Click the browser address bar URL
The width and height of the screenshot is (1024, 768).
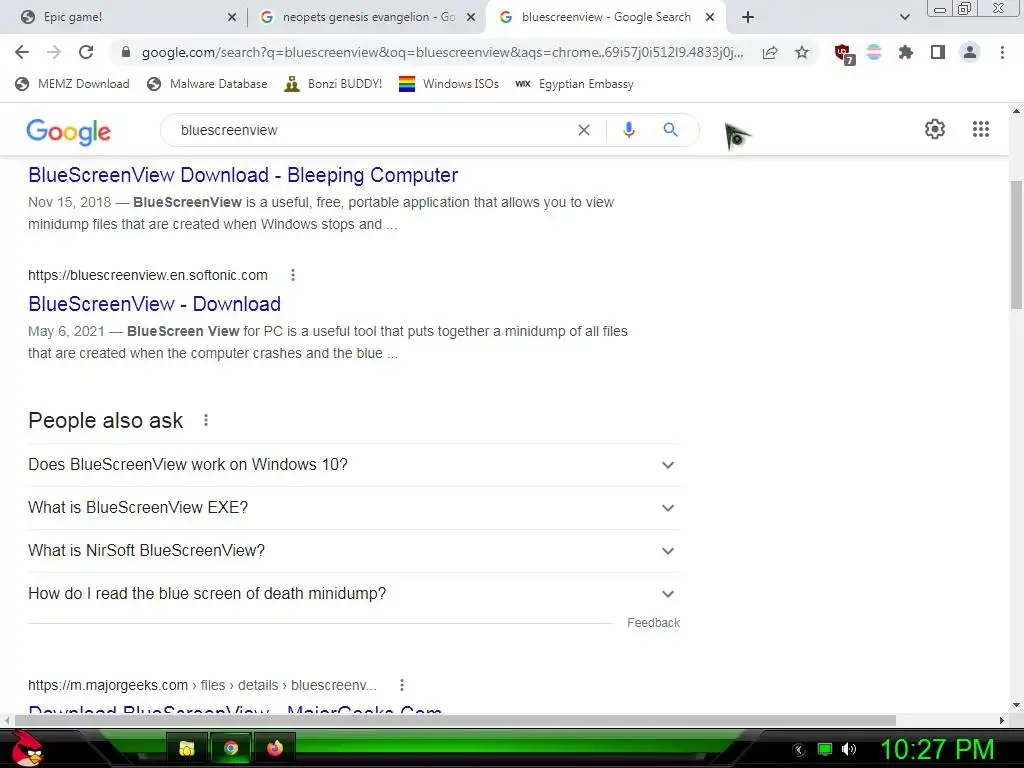pos(442,52)
